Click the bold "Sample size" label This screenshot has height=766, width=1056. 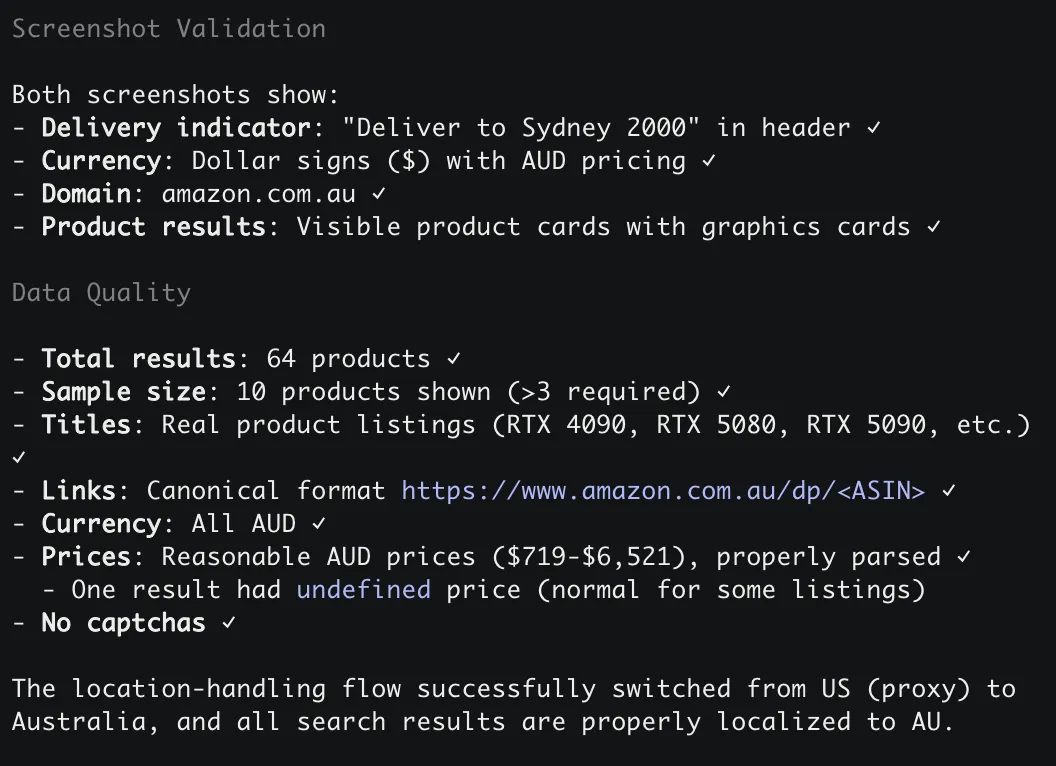pyautogui.click(x=123, y=392)
